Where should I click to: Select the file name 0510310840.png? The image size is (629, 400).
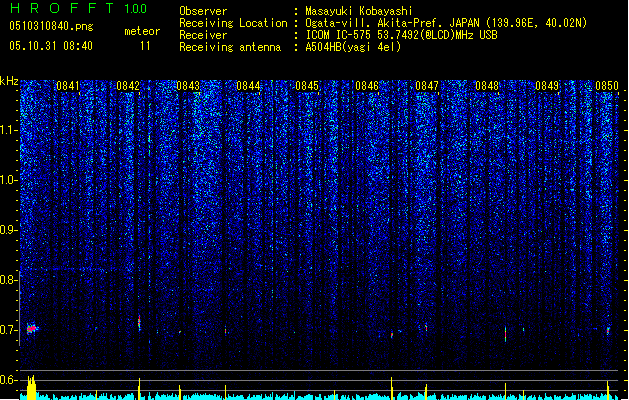(x=51, y=26)
